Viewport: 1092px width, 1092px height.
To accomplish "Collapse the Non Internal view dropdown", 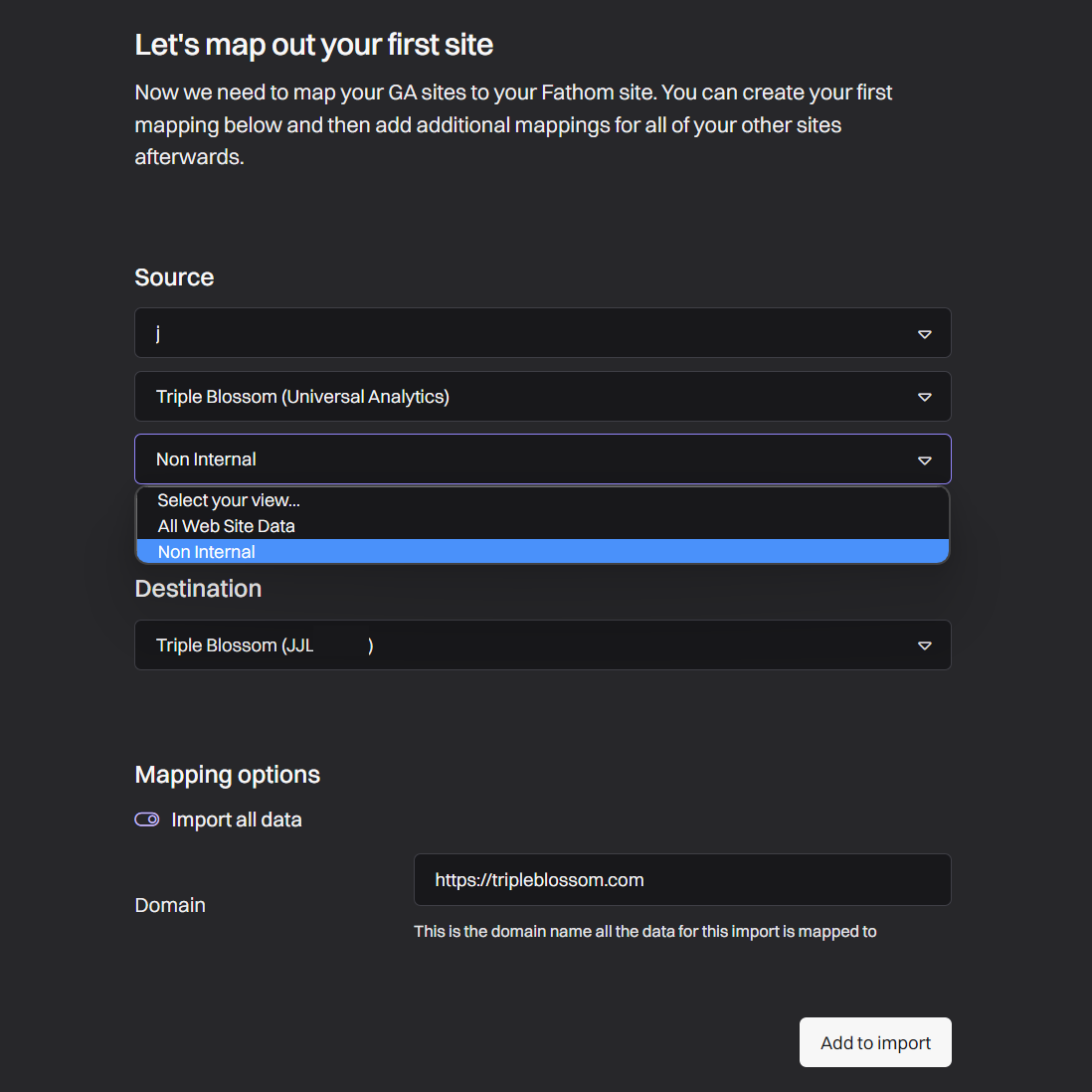I will [542, 458].
